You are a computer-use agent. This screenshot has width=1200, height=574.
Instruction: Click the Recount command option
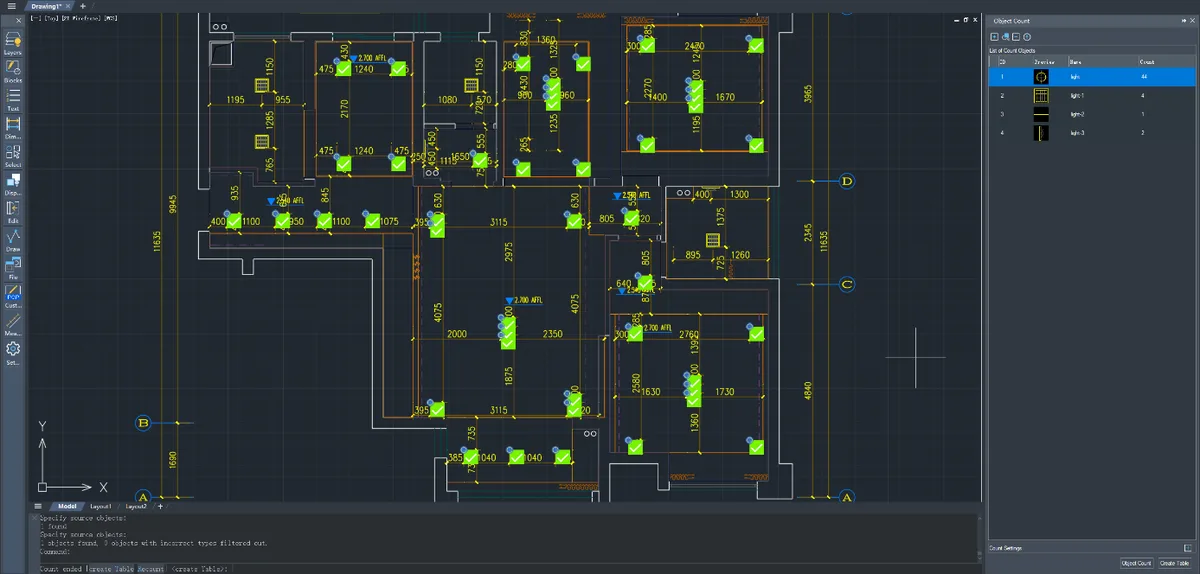[x=150, y=568]
